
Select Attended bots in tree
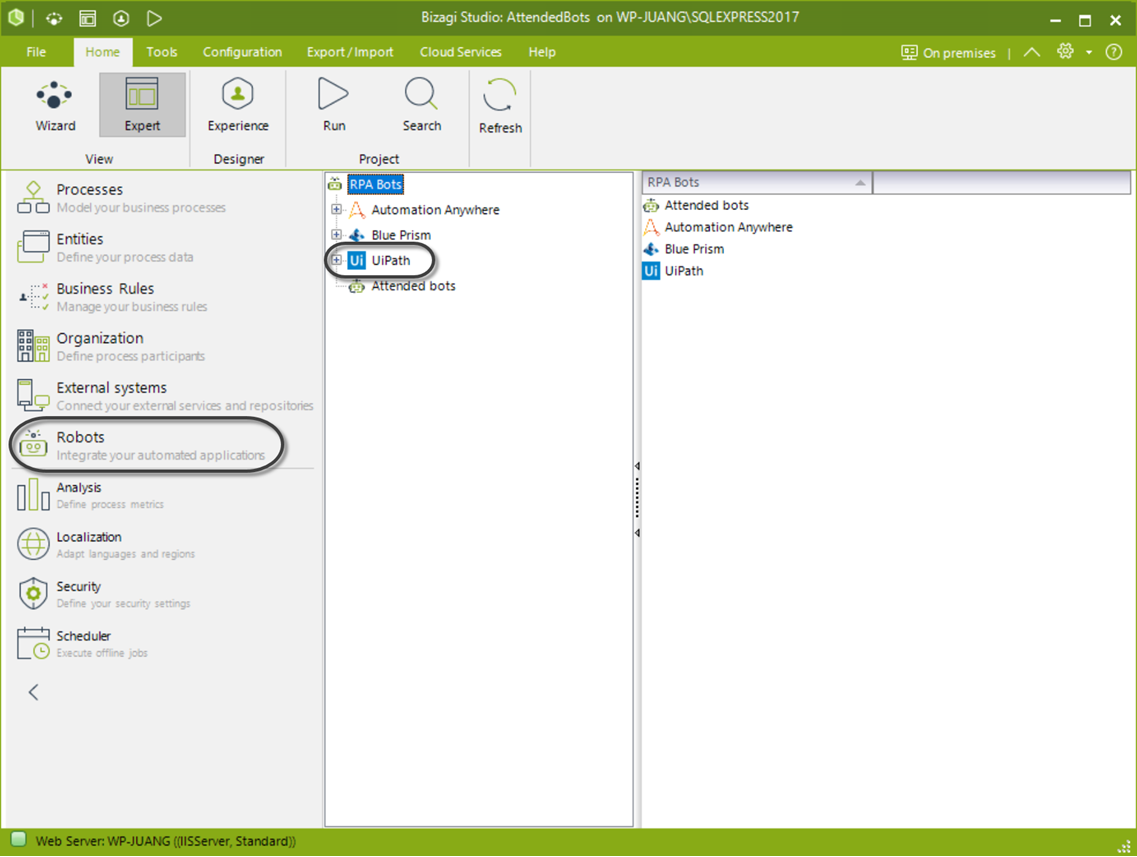point(413,286)
